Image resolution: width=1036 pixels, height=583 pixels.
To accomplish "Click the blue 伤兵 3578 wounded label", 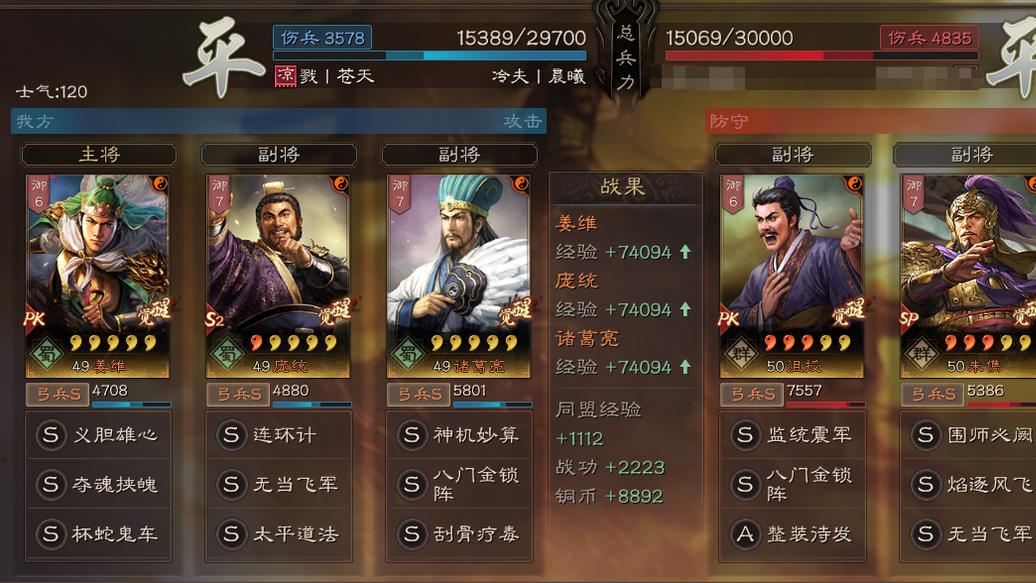I will click(x=322, y=38).
